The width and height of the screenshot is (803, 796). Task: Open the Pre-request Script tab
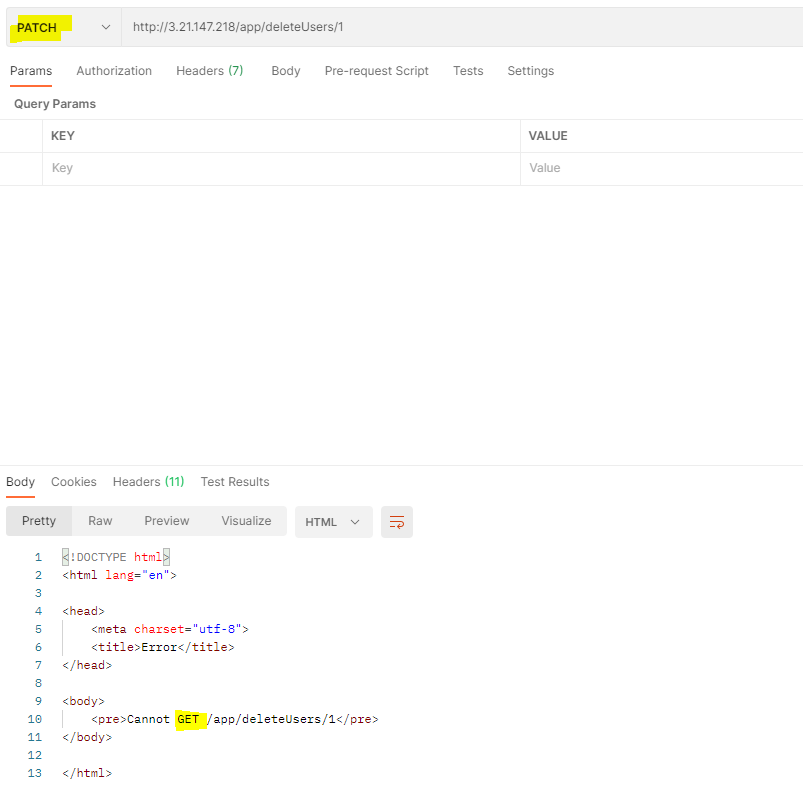tap(376, 70)
